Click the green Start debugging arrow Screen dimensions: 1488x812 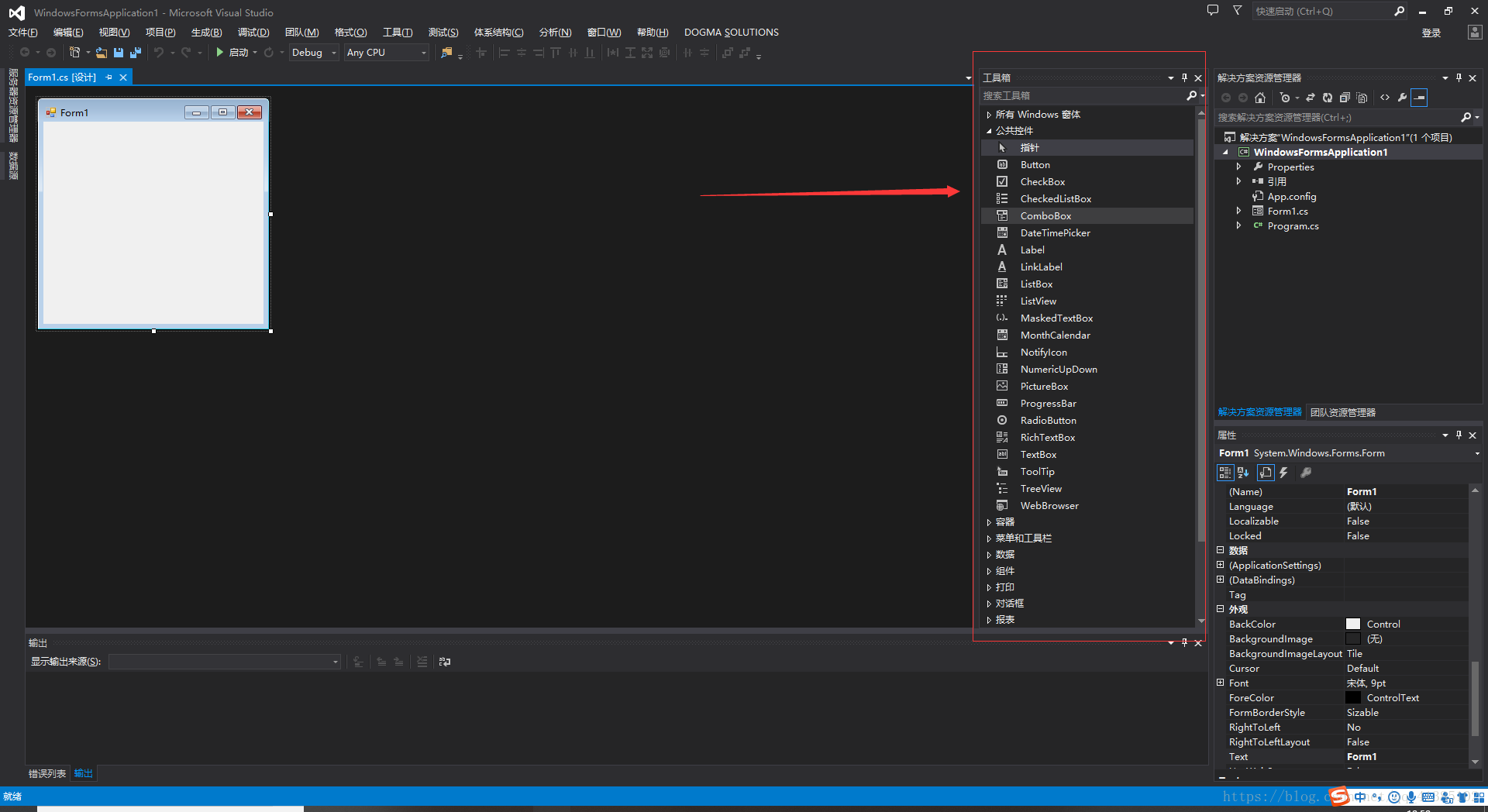[x=220, y=53]
